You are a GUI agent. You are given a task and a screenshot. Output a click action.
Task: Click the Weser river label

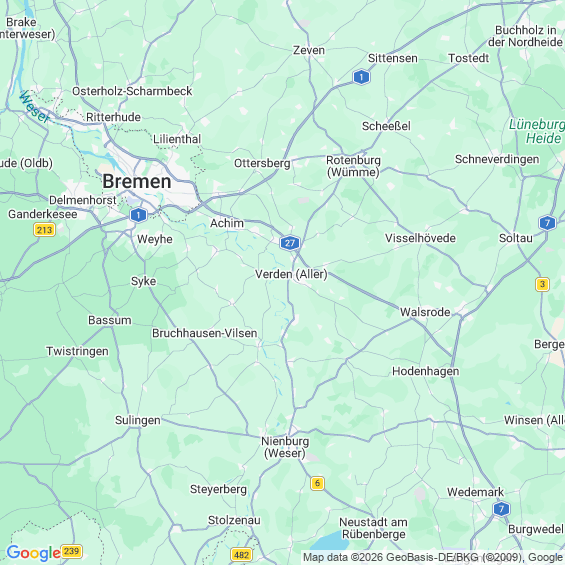point(34,107)
